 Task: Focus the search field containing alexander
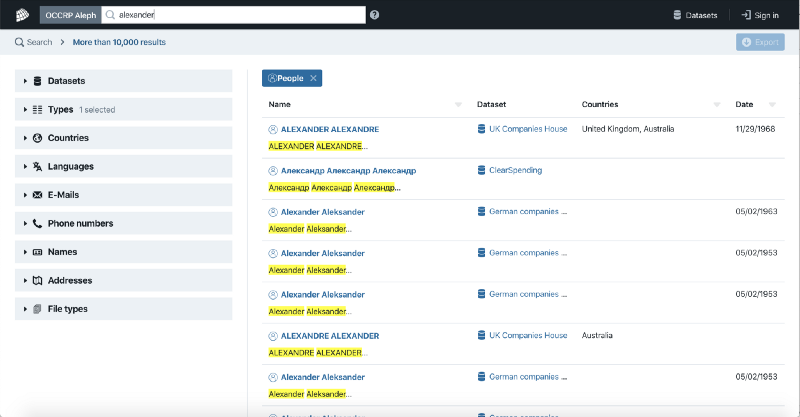pyautogui.click(x=234, y=15)
